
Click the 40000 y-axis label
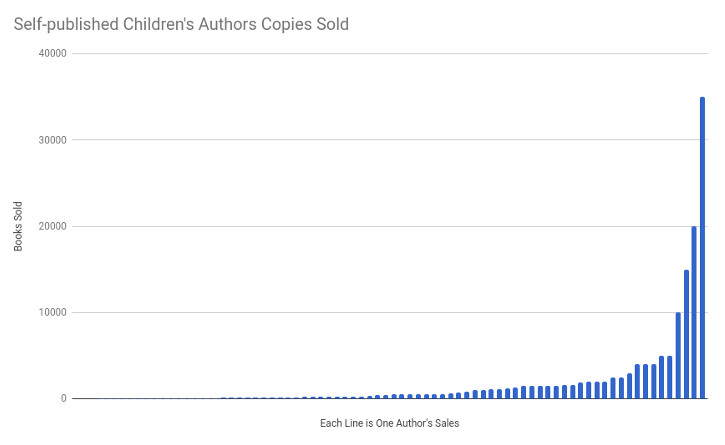pos(53,54)
